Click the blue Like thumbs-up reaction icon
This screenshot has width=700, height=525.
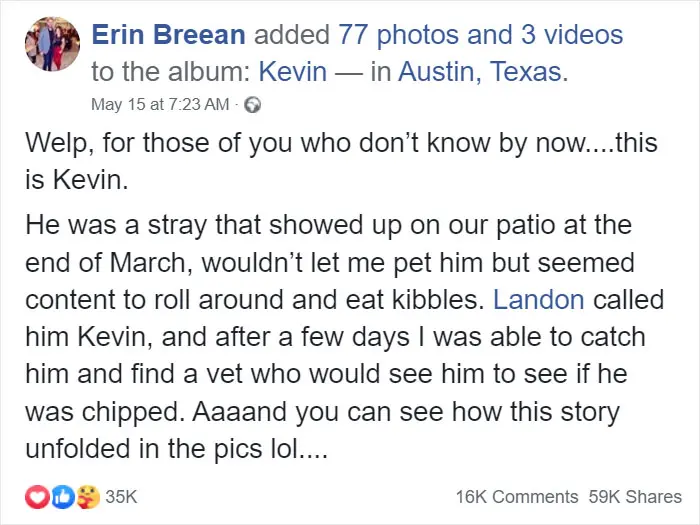[60, 496]
